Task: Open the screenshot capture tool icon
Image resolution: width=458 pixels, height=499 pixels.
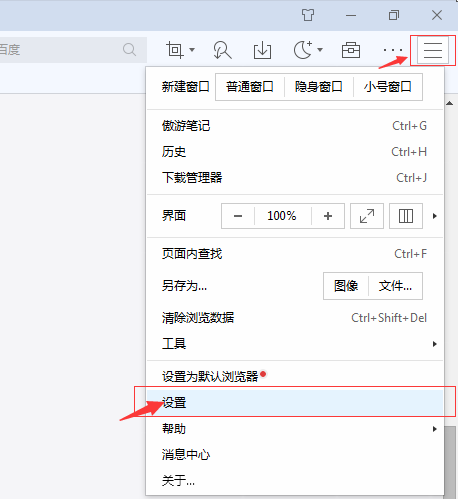Action: click(175, 50)
